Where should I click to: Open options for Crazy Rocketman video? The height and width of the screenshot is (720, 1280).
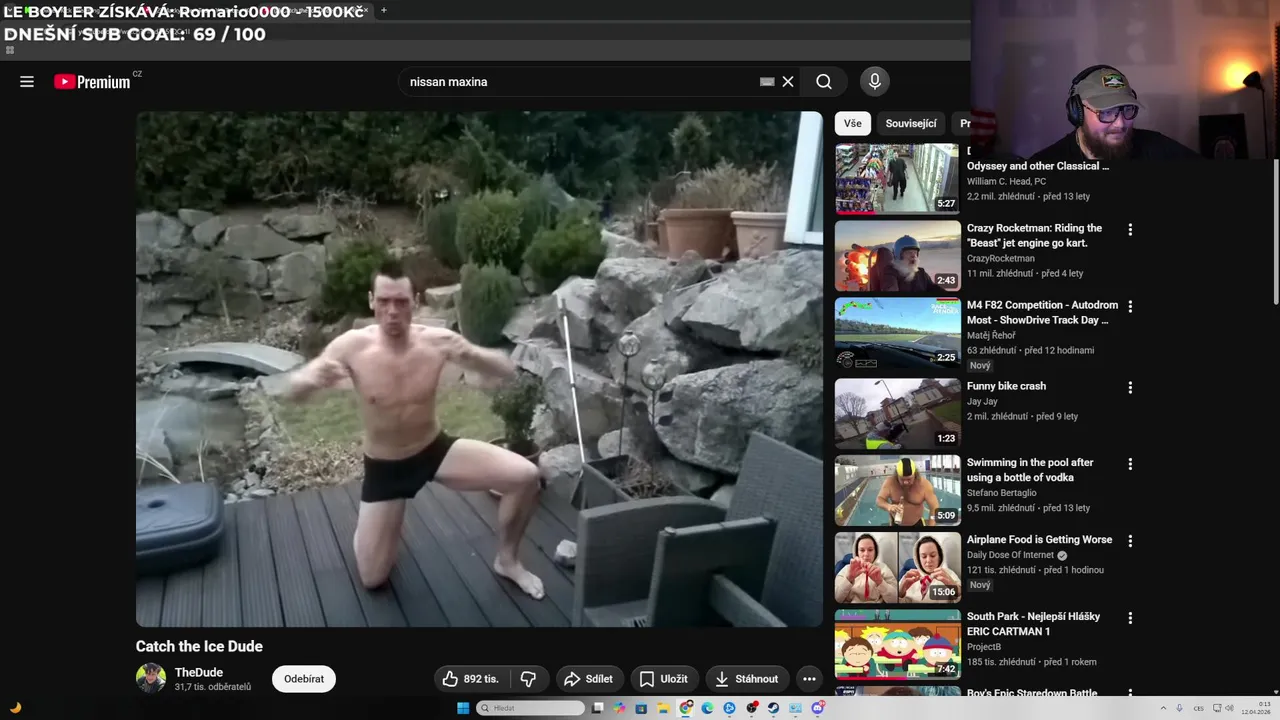point(1130,230)
